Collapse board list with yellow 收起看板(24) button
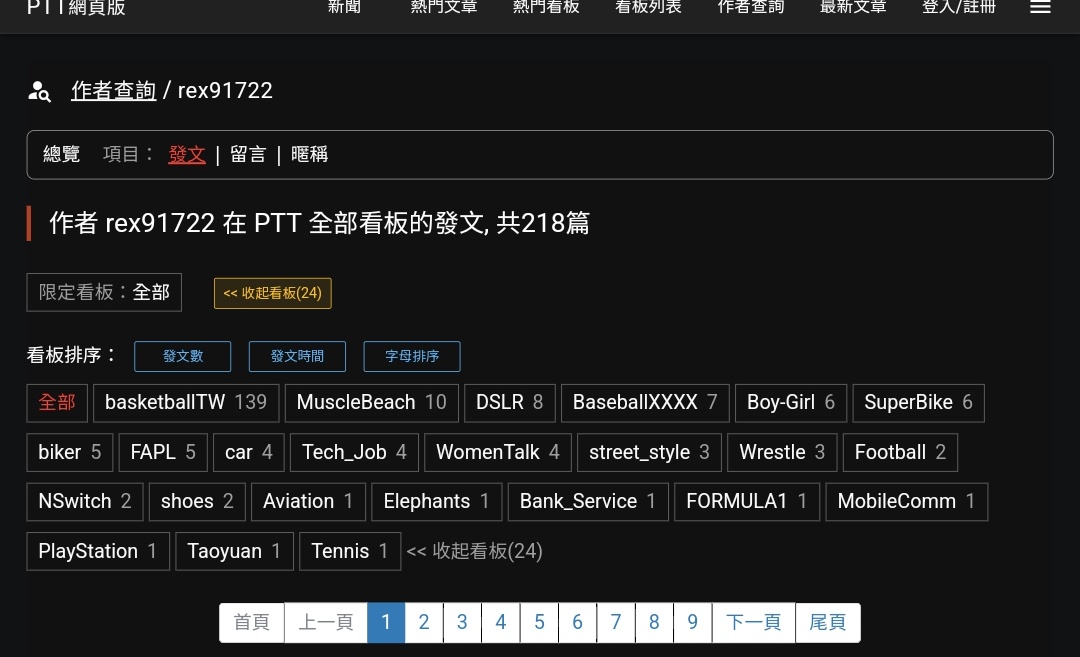This screenshot has width=1080, height=657. pos(273,293)
